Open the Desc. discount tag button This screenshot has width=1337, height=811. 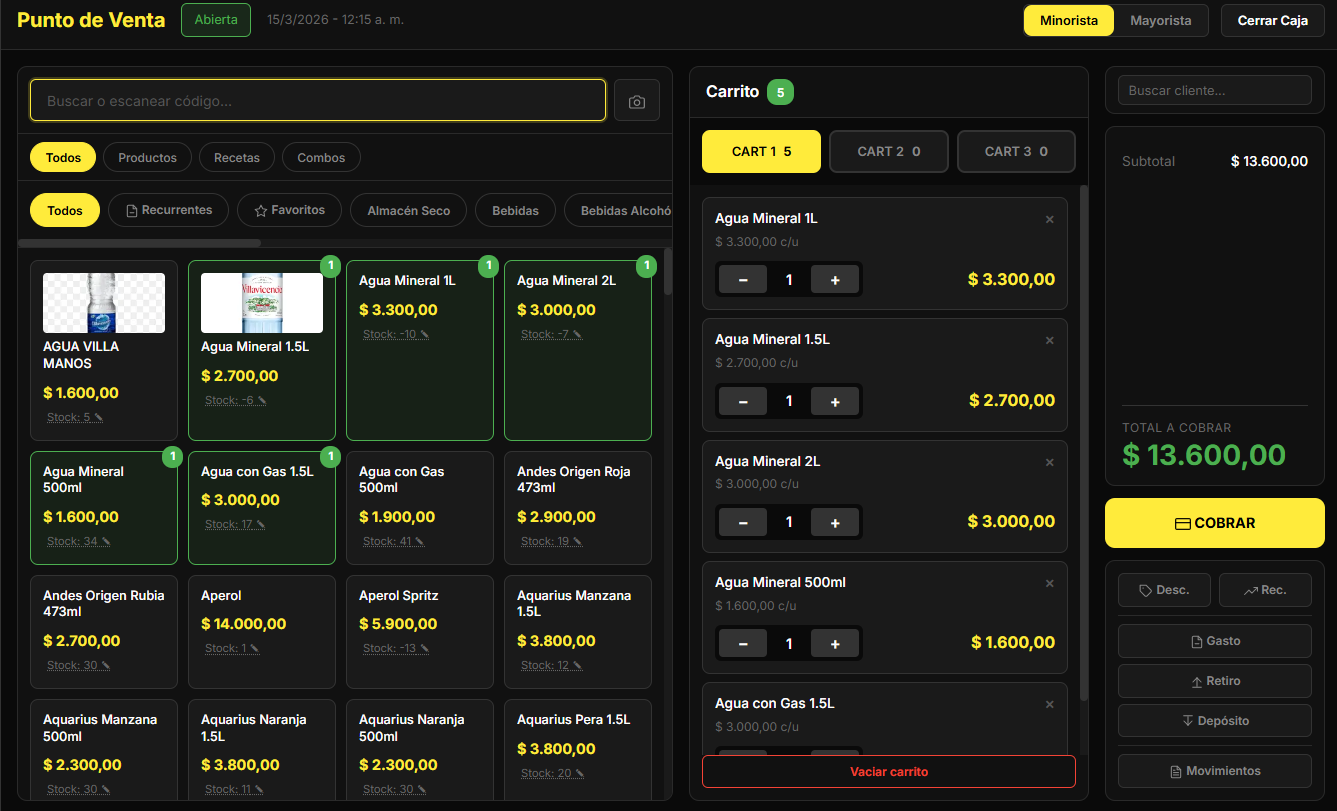click(x=1163, y=590)
